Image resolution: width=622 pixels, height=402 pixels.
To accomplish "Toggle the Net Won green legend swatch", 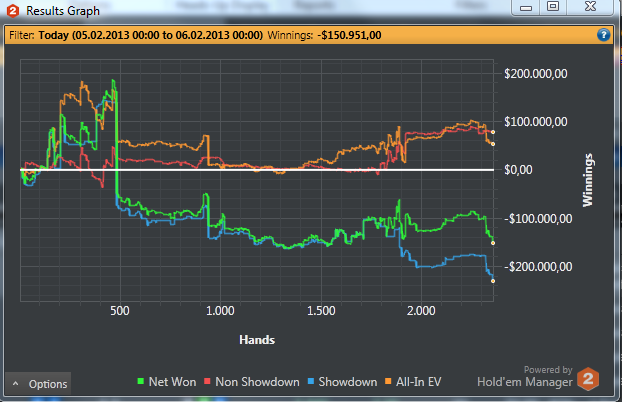I will (140, 381).
